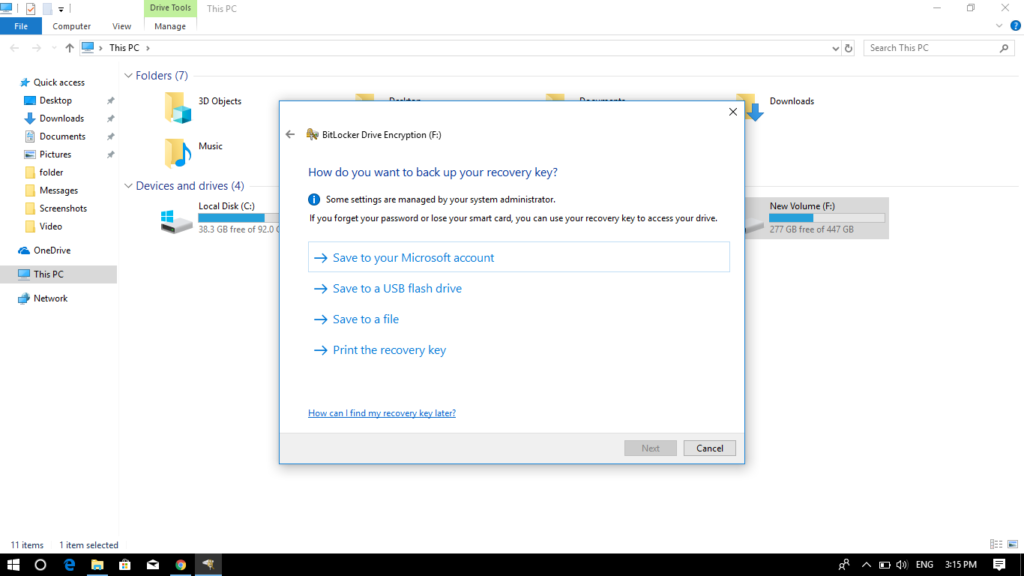Show hidden system tray icons
The height and width of the screenshot is (576, 1024).
[866, 565]
